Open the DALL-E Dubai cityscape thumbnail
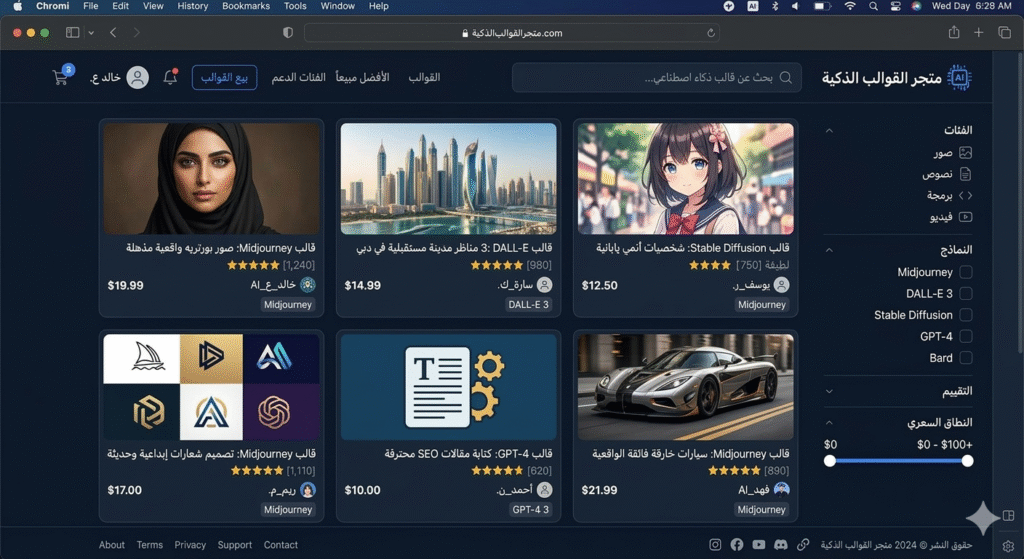 pos(449,179)
